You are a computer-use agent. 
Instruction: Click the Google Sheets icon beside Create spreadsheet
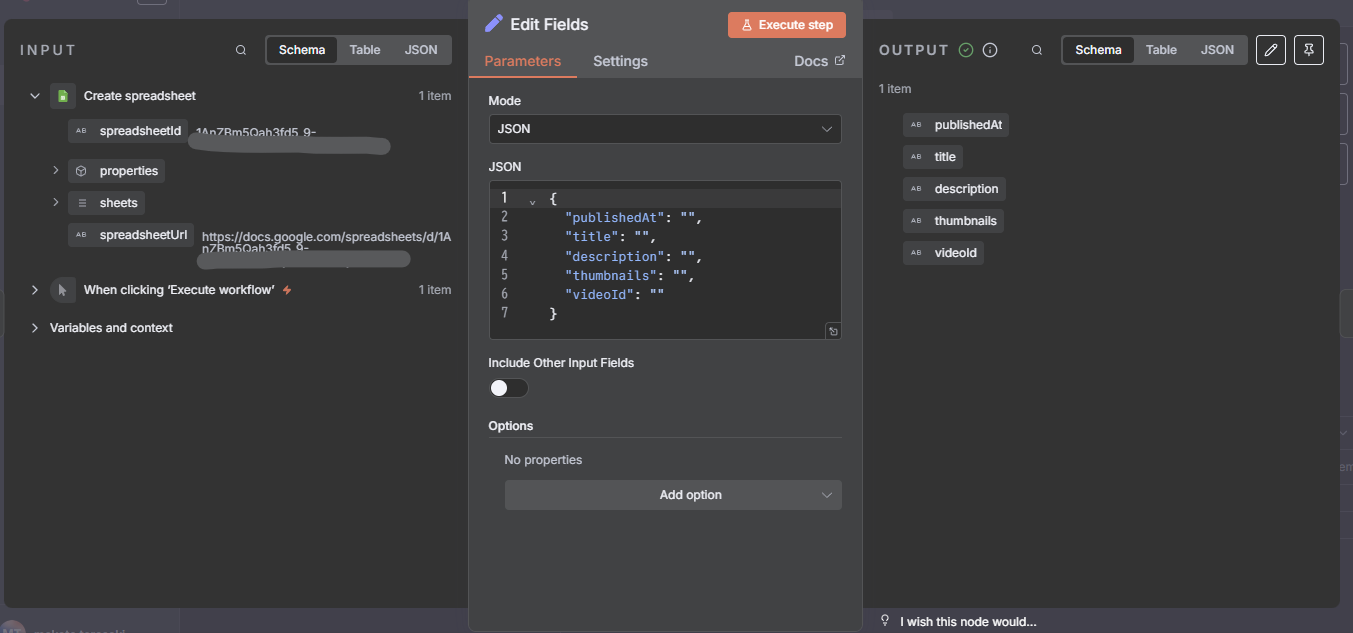pos(63,96)
